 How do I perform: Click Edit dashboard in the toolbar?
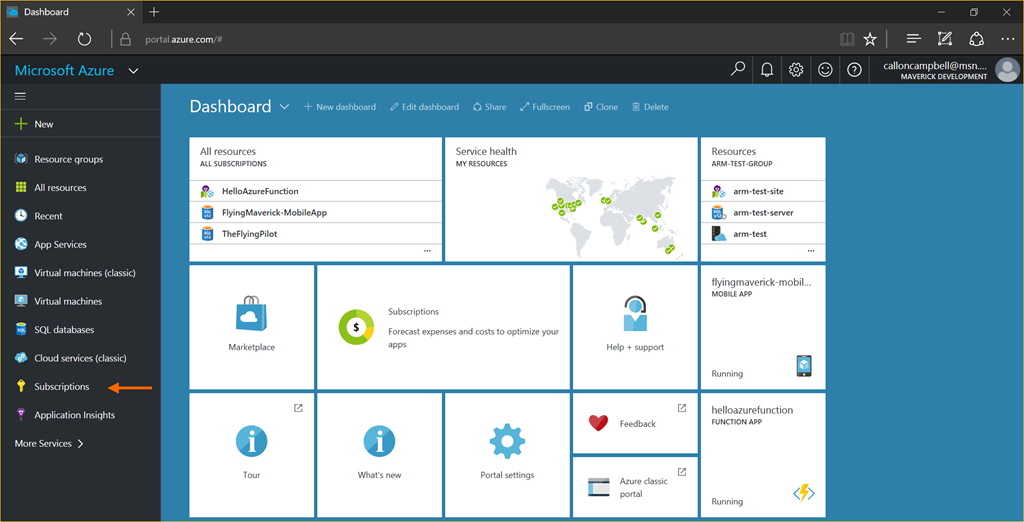[x=424, y=107]
